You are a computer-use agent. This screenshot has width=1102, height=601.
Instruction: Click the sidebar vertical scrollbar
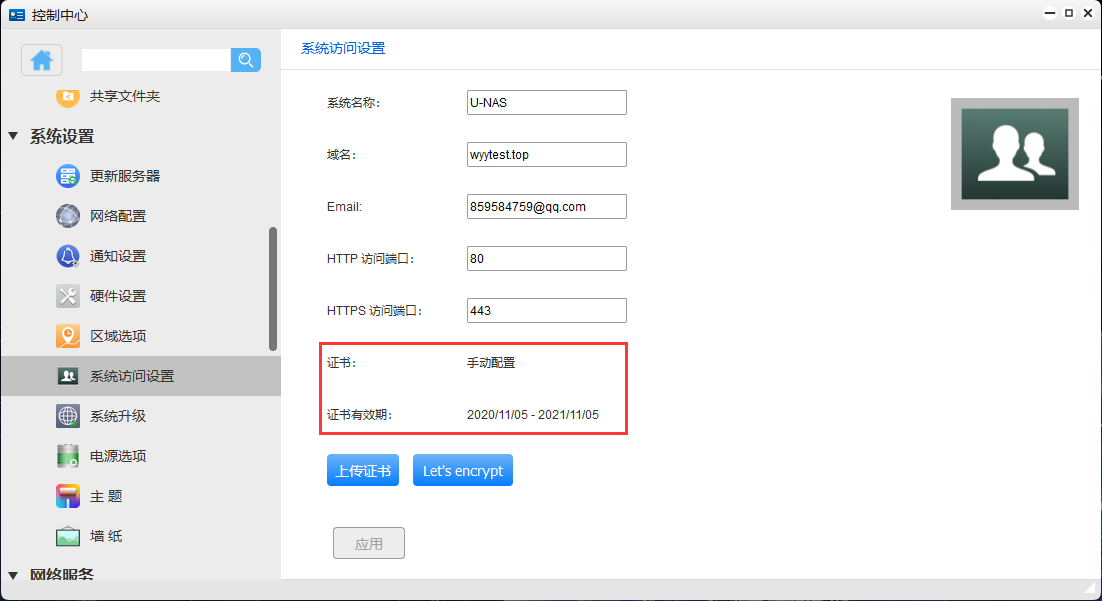[x=273, y=289]
